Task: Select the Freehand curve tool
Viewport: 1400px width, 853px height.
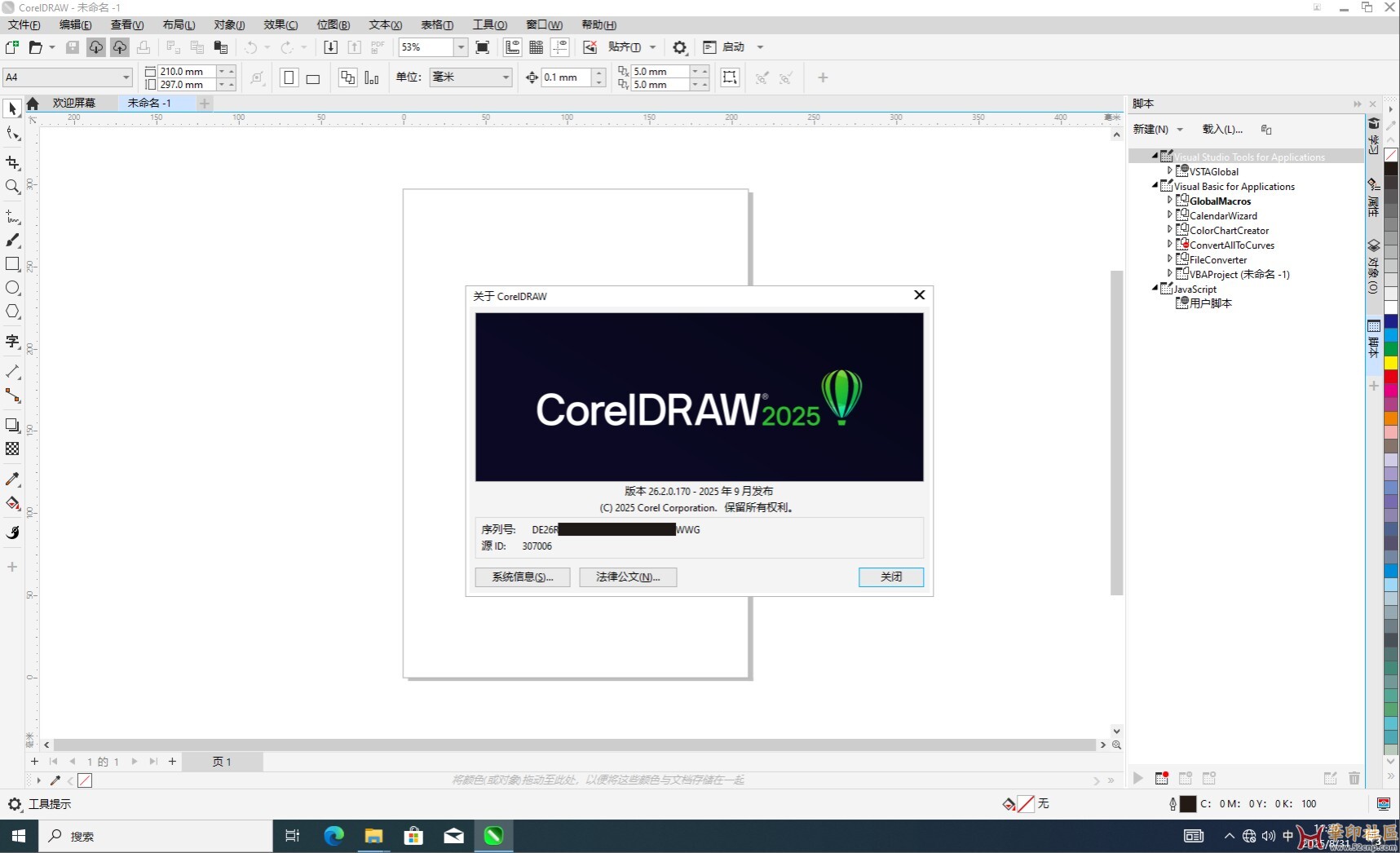Action: point(12,217)
